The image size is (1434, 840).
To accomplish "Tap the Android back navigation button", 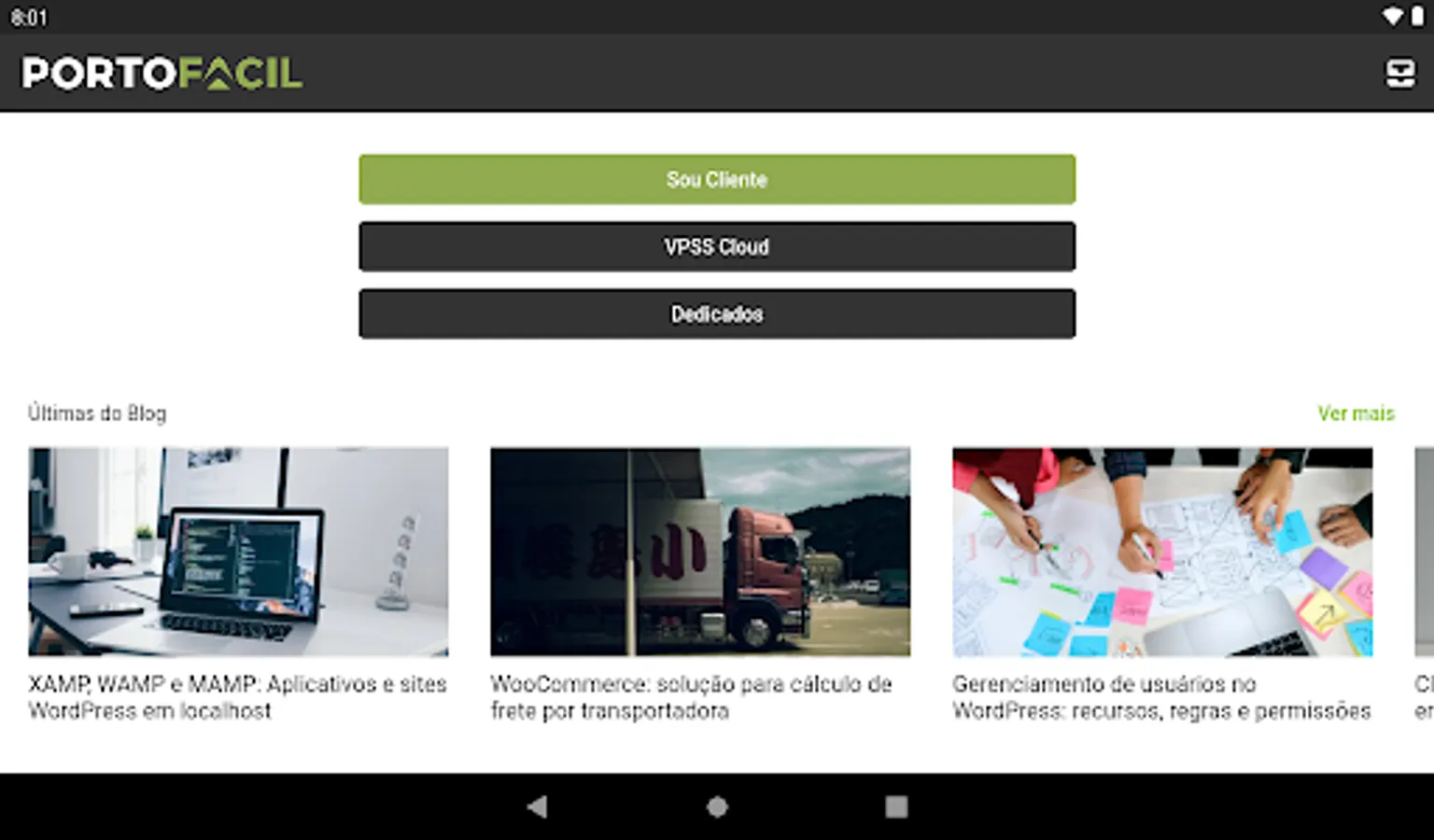I will (537, 806).
